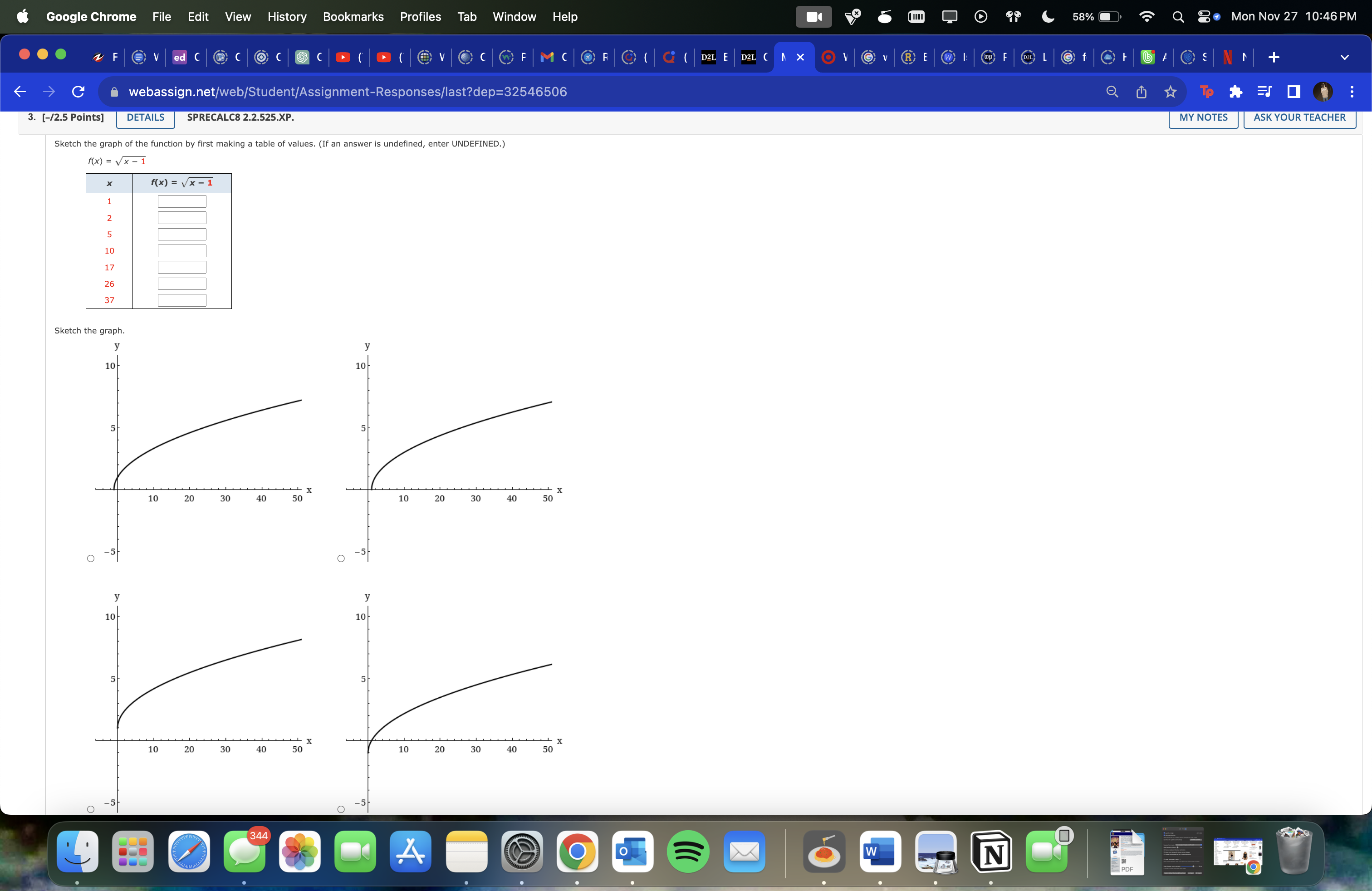Click the f(x) input for x = 26
1372x891 pixels.
coord(181,284)
